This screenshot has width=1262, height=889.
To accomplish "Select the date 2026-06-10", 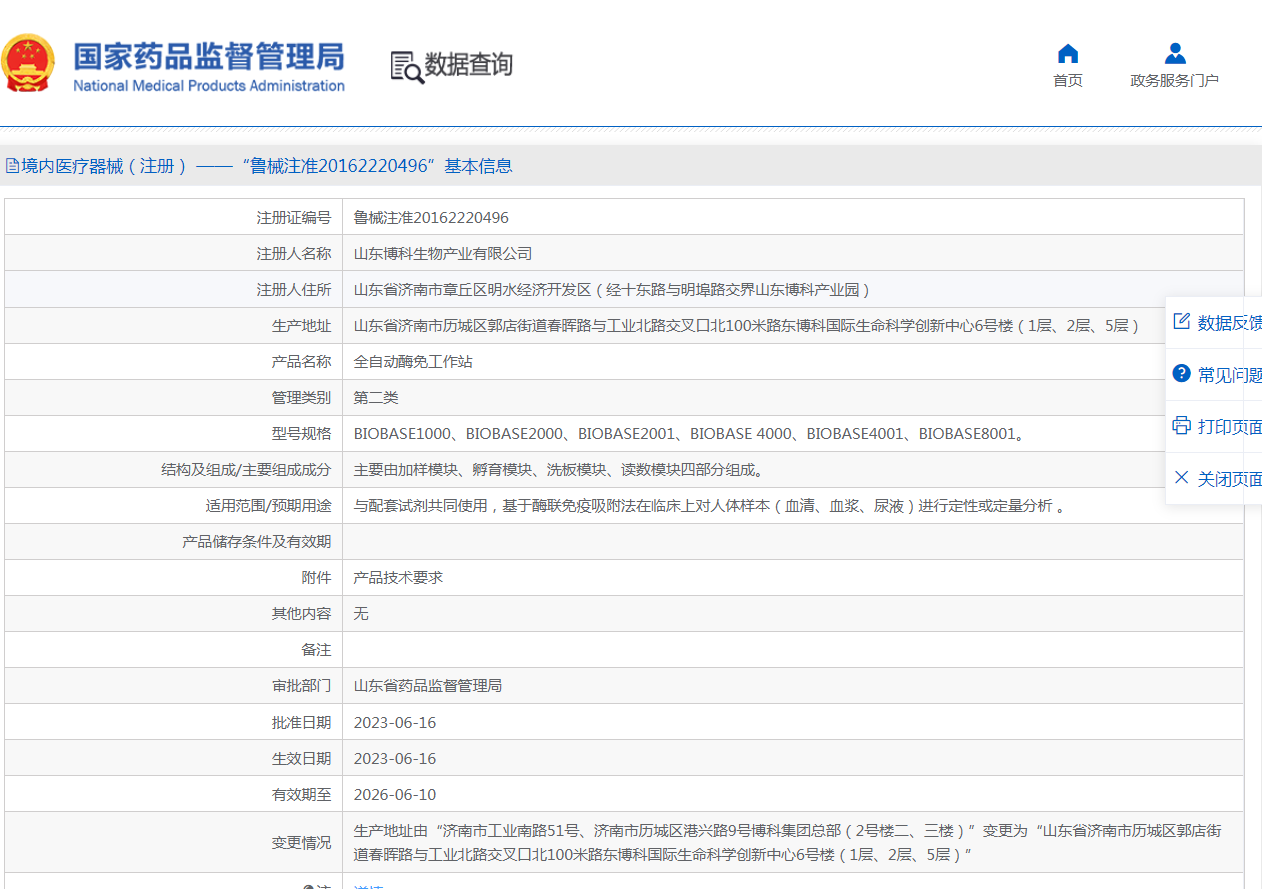I will [395, 794].
